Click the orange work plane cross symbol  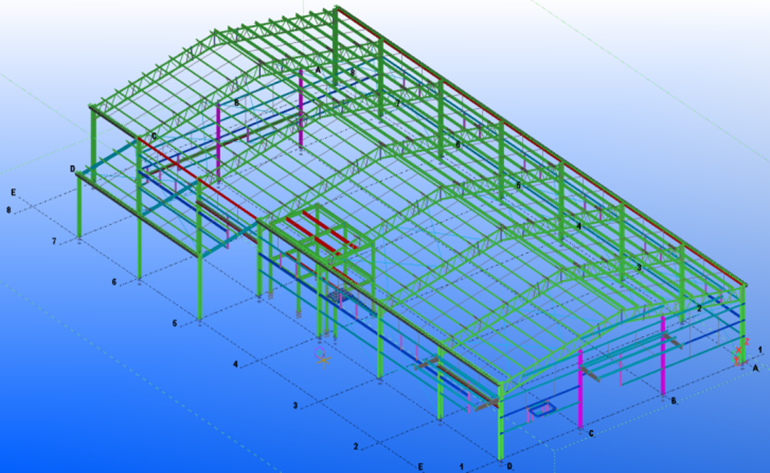324,361
